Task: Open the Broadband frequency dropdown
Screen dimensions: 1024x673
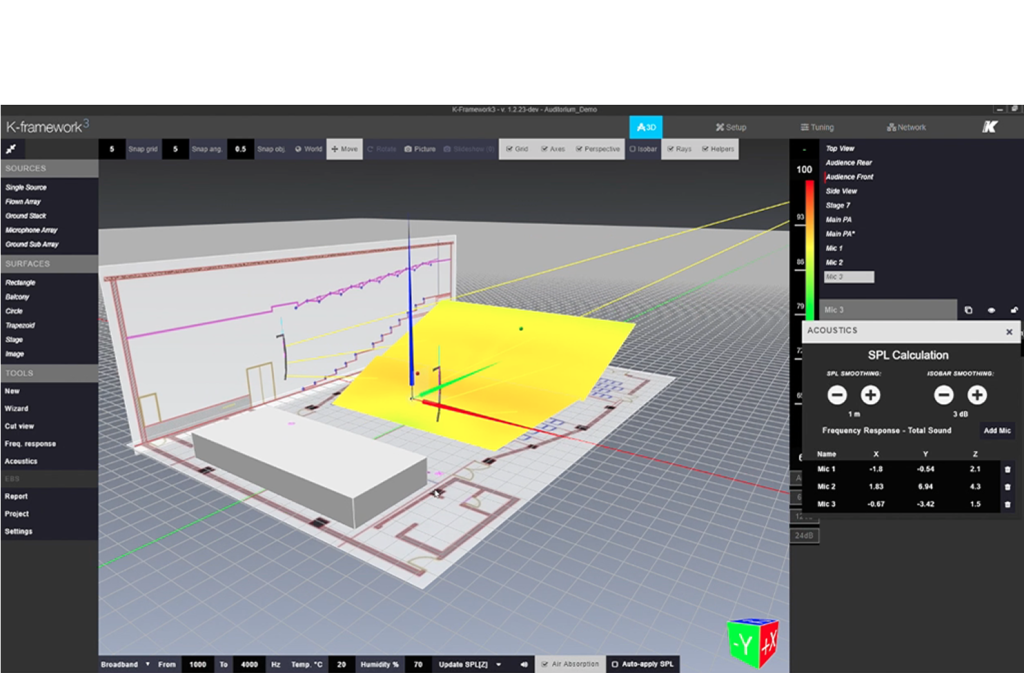Action: click(126, 664)
